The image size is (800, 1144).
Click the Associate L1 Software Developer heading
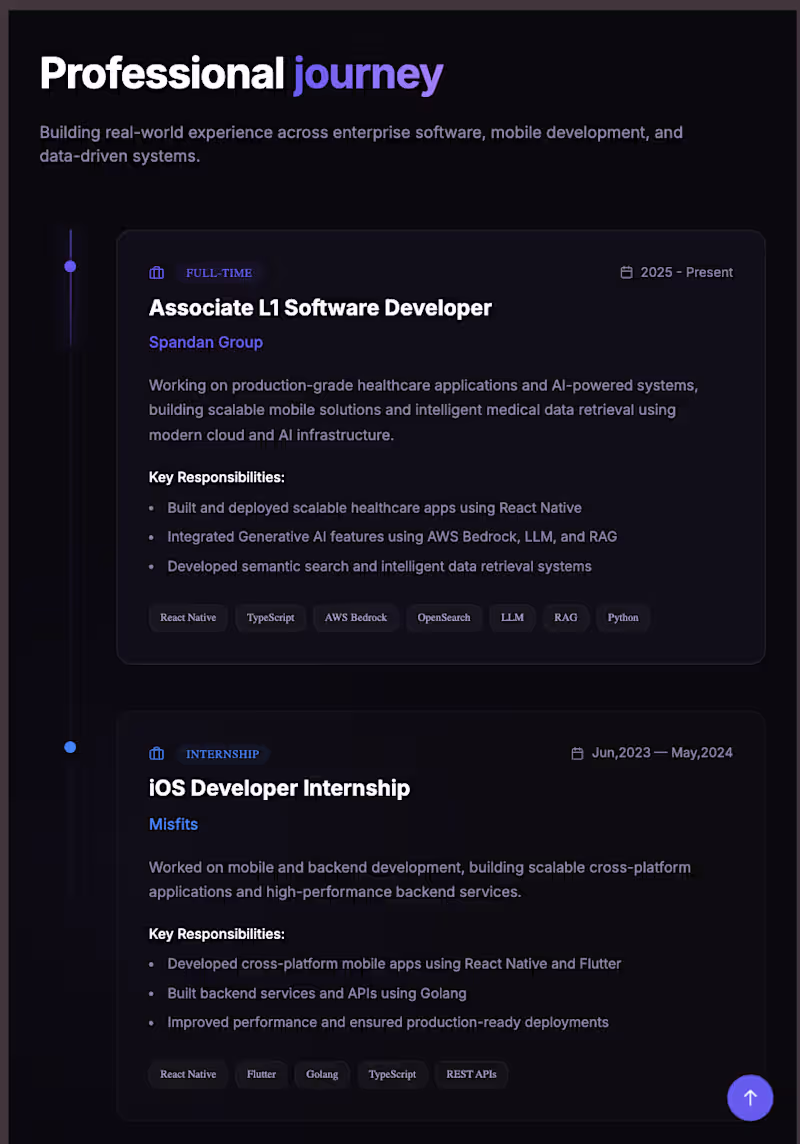(x=320, y=308)
